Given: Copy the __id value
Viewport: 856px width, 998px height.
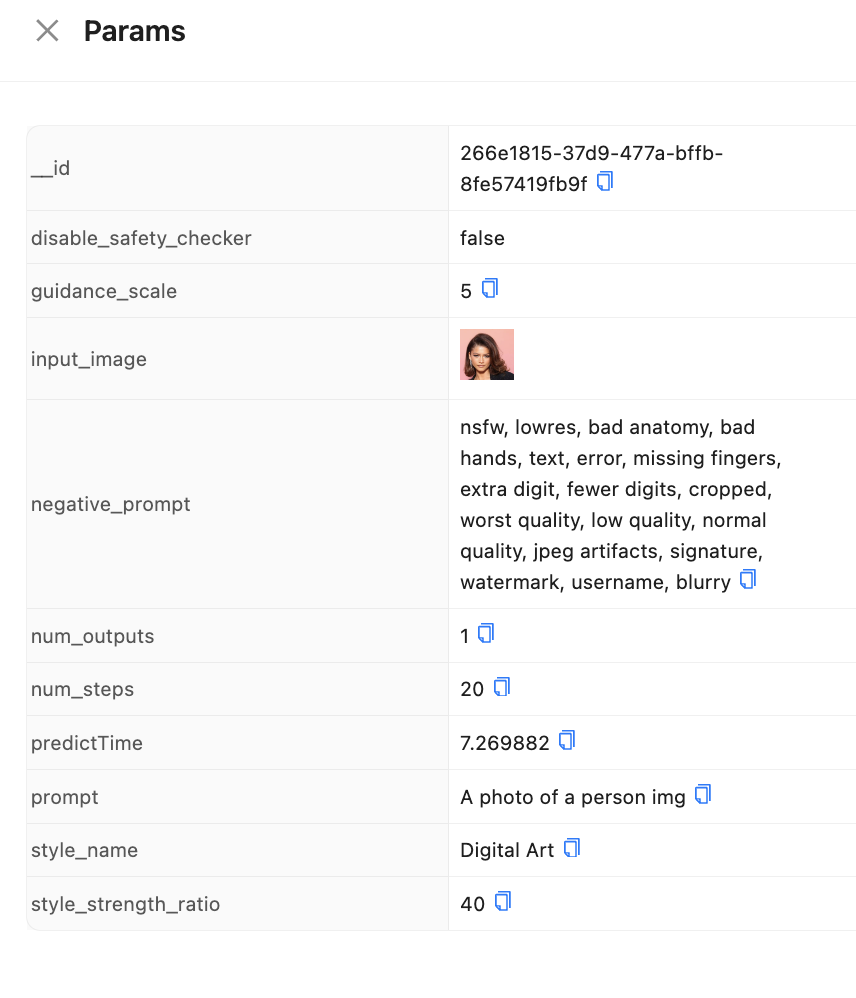Looking at the screenshot, I should [605, 182].
